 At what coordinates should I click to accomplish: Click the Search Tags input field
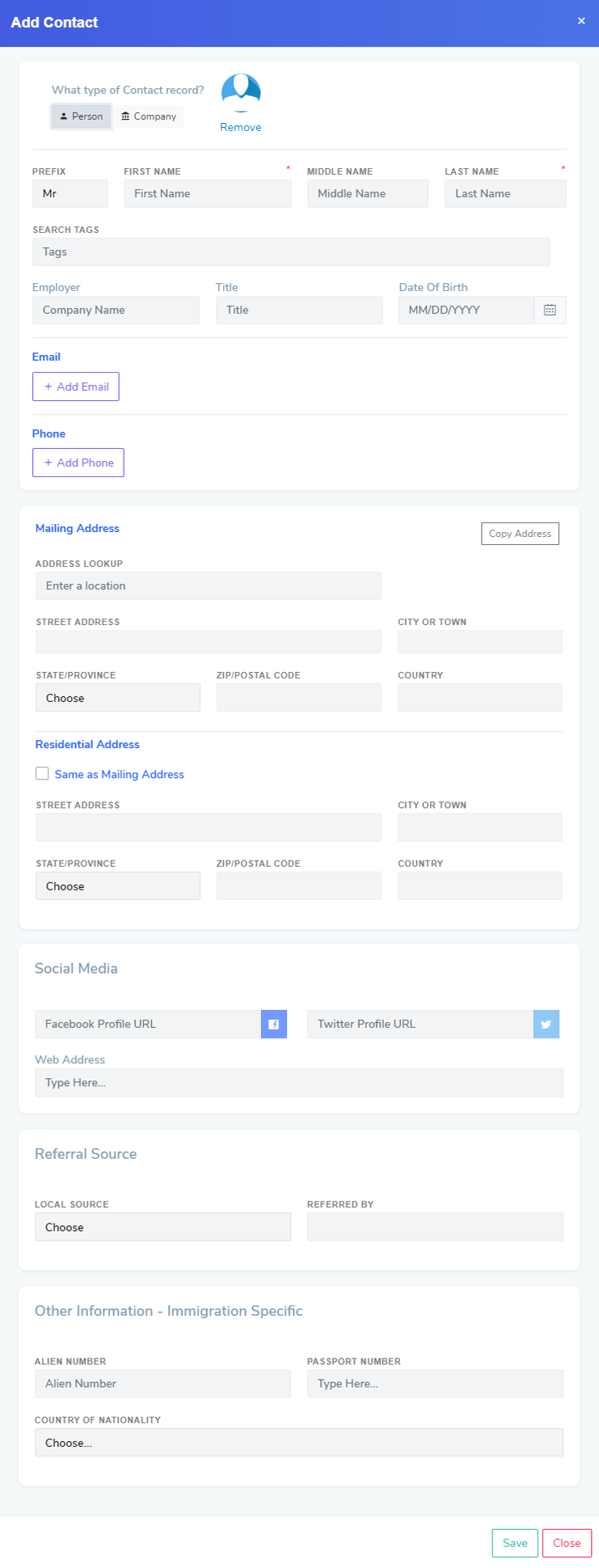coord(291,251)
